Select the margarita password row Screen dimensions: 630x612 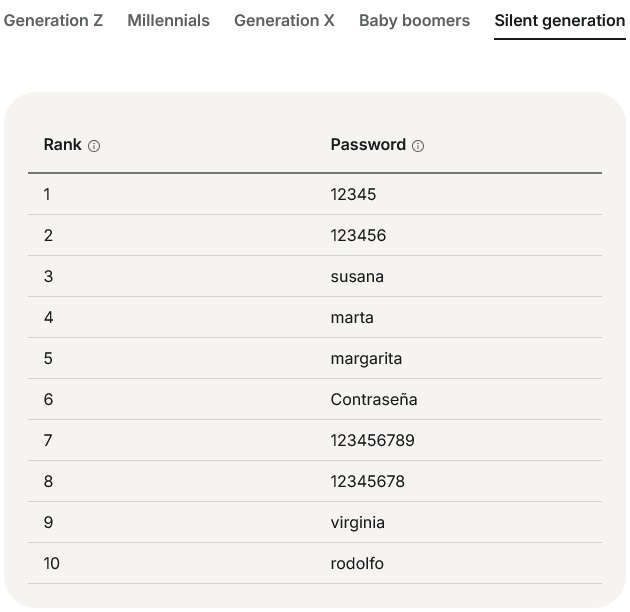pos(366,358)
